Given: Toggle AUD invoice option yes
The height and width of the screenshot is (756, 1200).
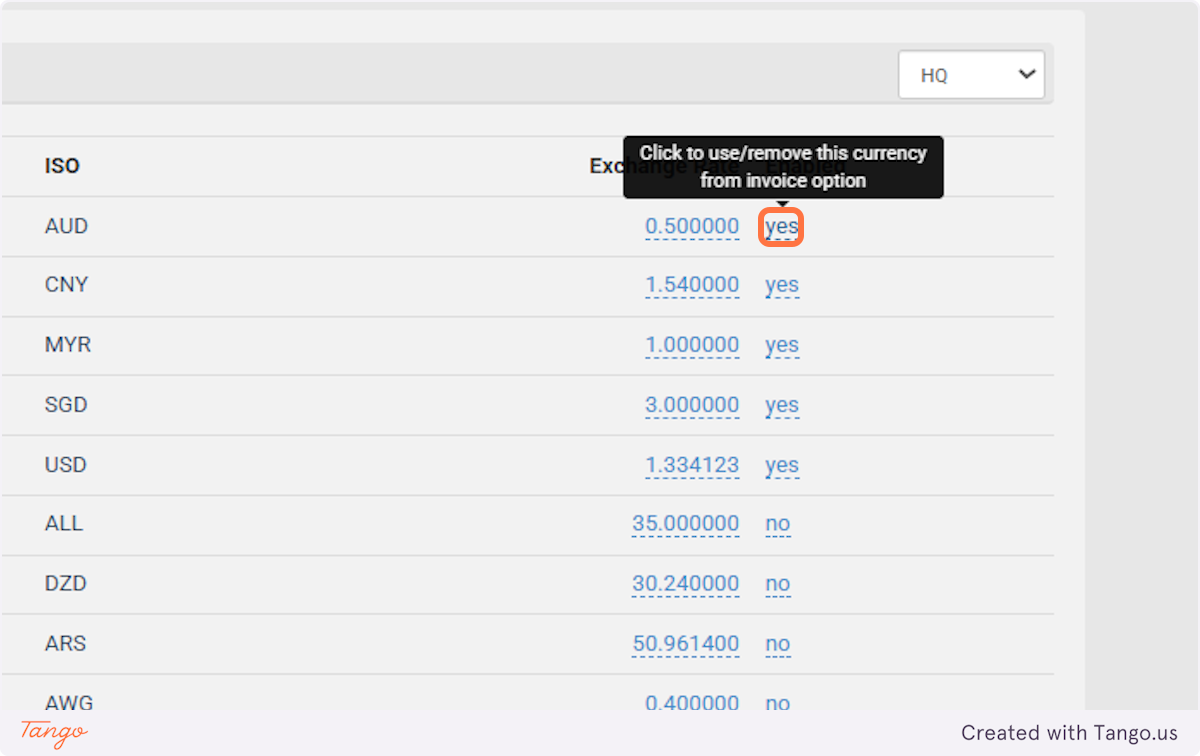Looking at the screenshot, I should 782,227.
